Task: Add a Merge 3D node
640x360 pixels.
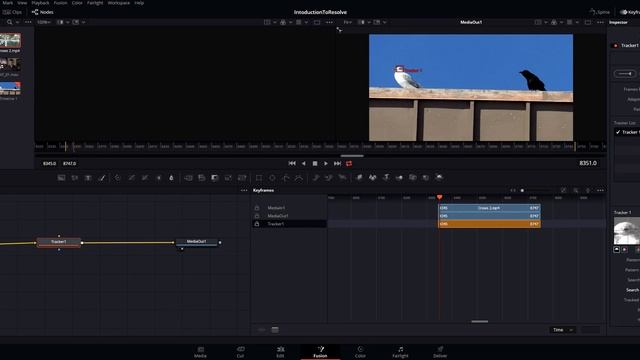Action: (399, 178)
